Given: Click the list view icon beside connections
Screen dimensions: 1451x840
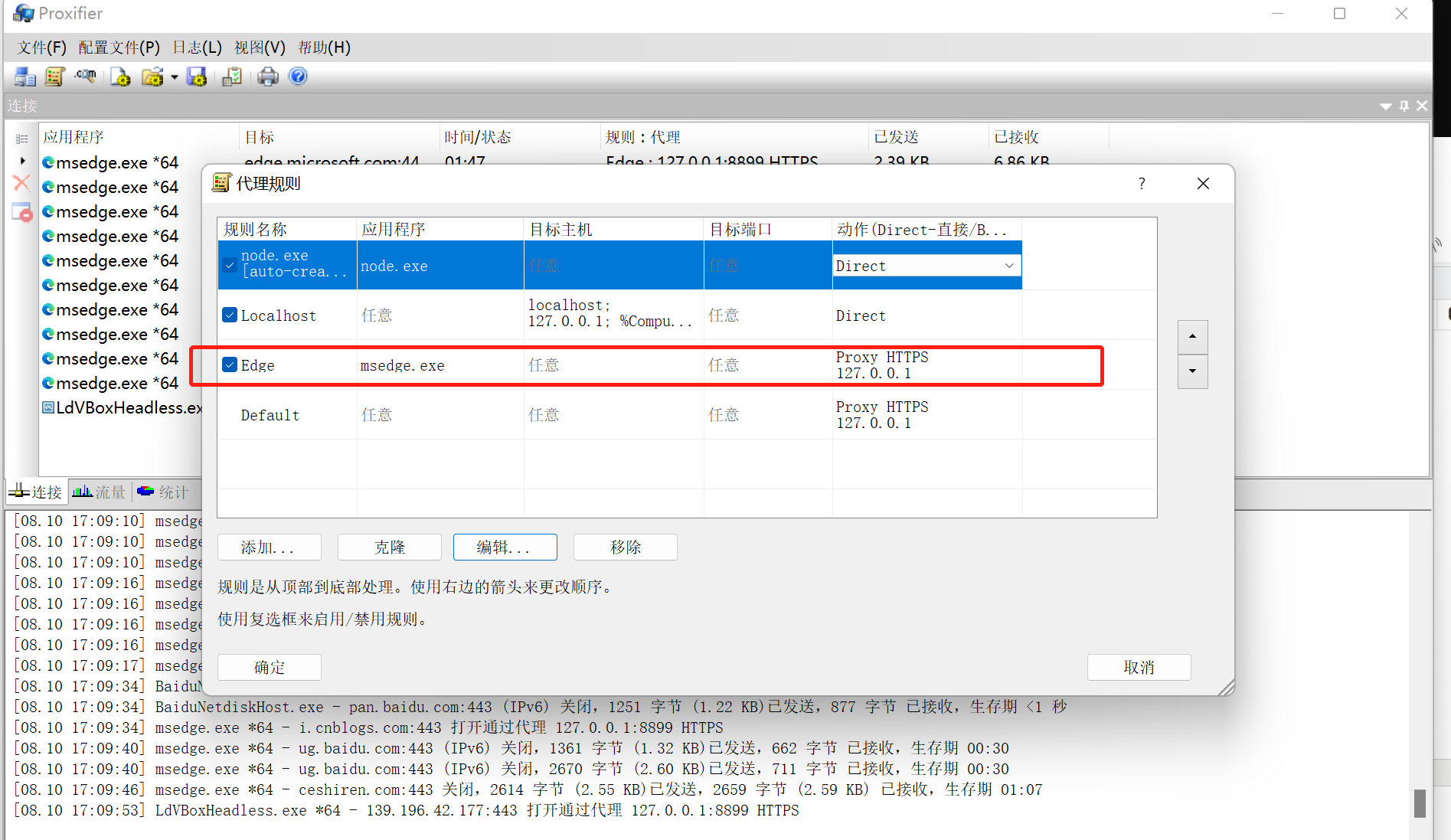Looking at the screenshot, I should click(x=21, y=139).
